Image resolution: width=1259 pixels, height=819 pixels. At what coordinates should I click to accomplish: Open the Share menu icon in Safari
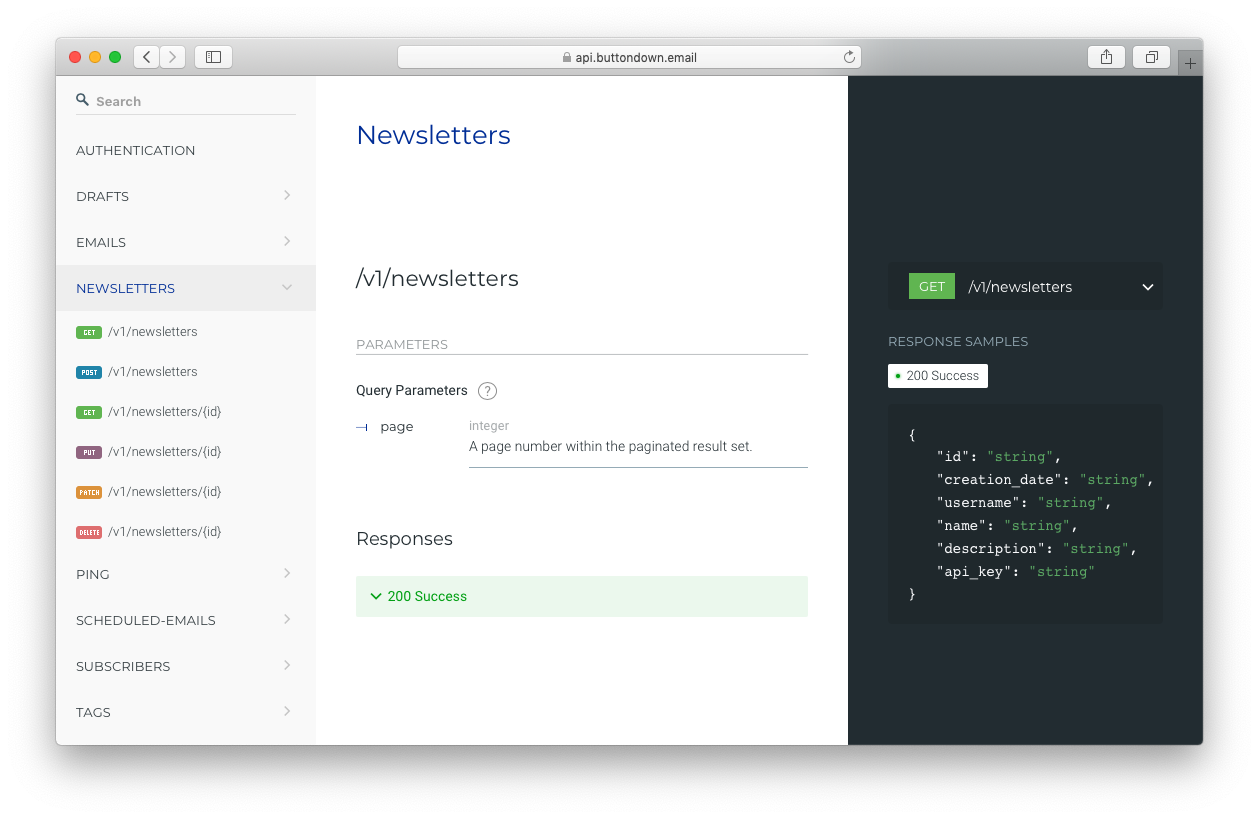coord(1106,57)
